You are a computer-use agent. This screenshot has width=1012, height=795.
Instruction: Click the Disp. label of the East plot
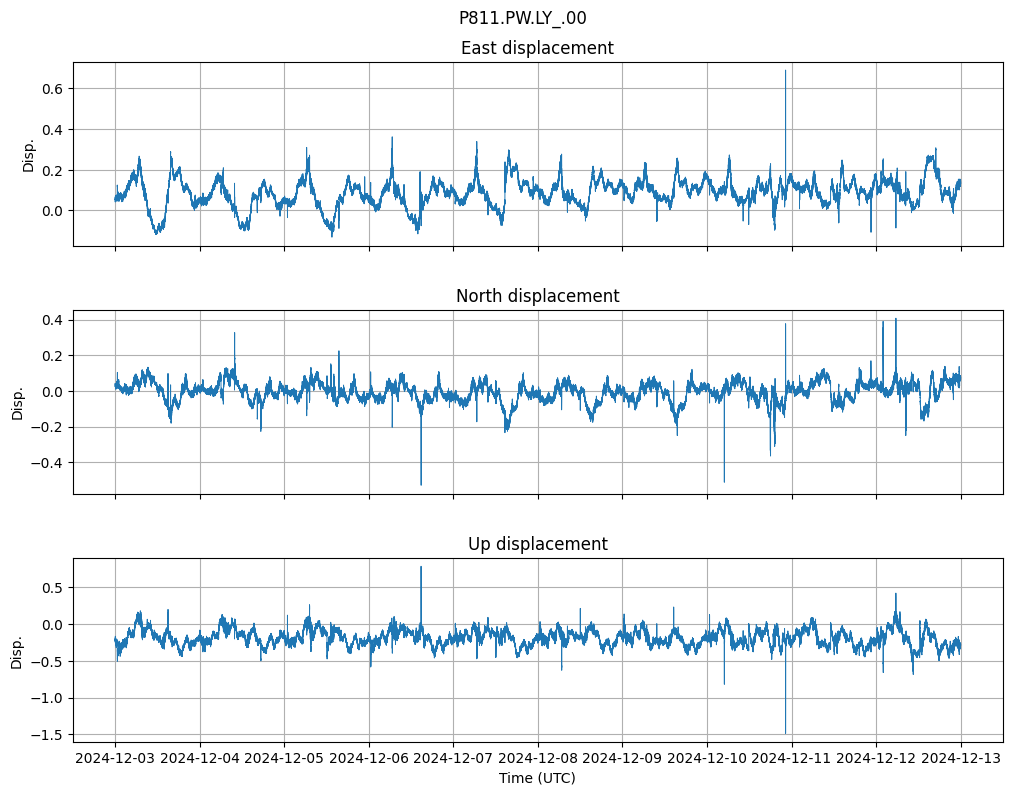click(x=28, y=154)
